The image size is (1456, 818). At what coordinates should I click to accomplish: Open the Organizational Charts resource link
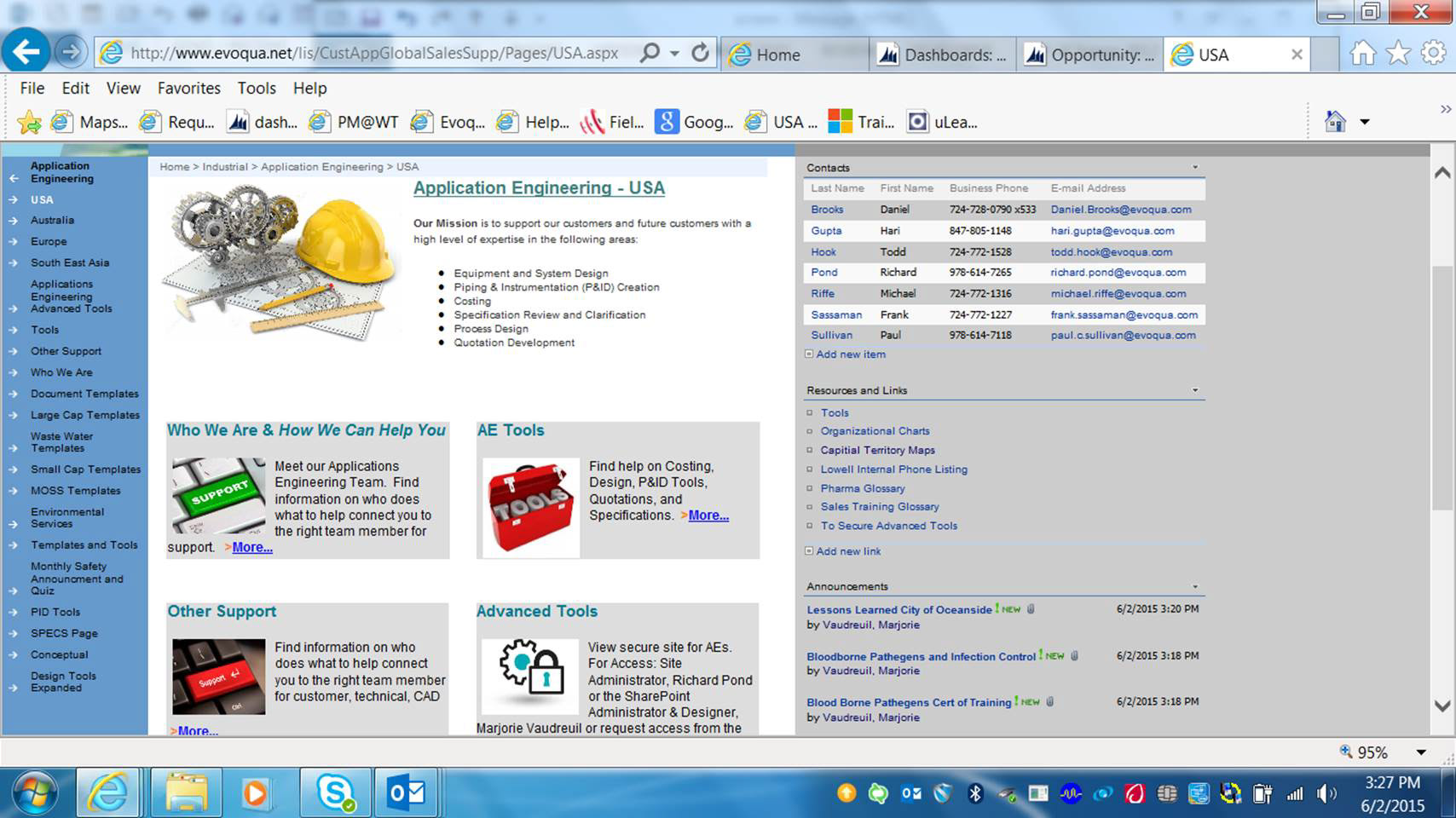(x=875, y=431)
